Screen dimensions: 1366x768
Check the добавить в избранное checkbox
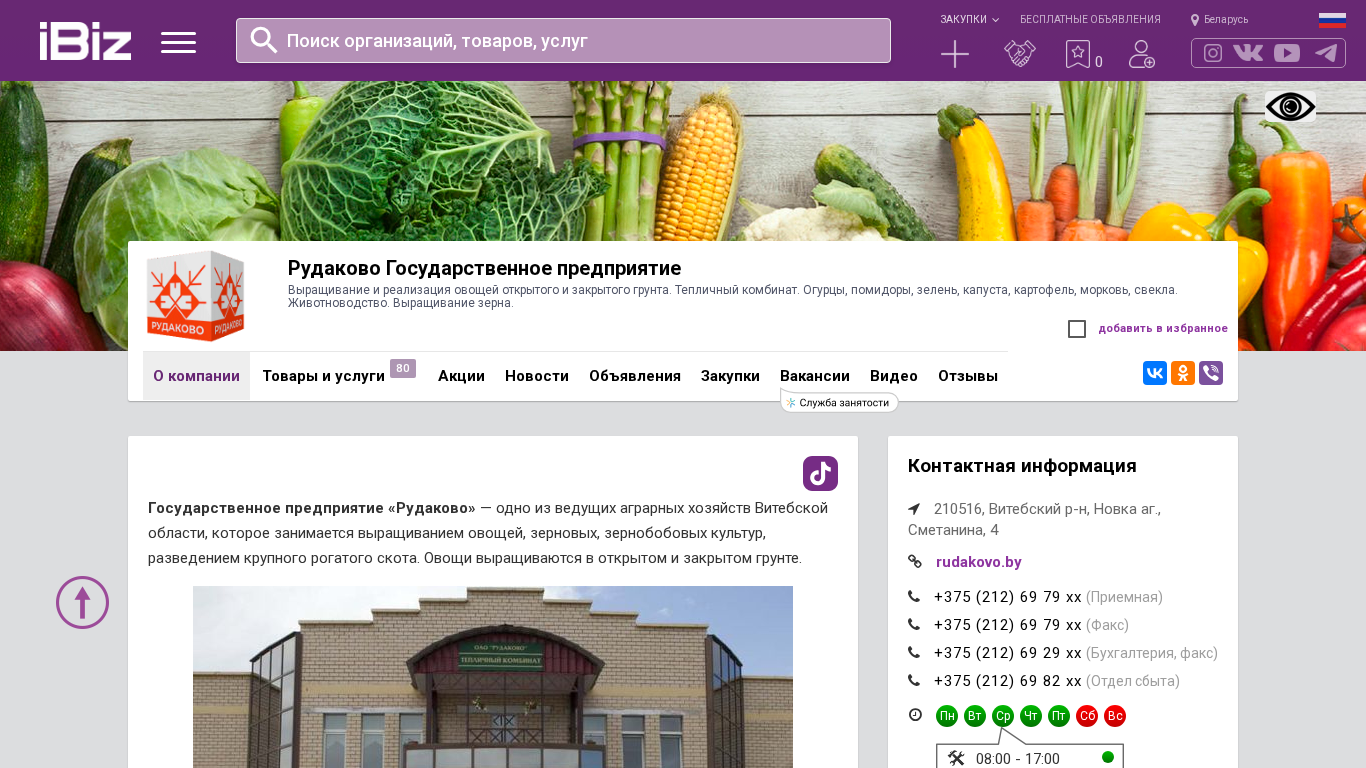[1077, 329]
